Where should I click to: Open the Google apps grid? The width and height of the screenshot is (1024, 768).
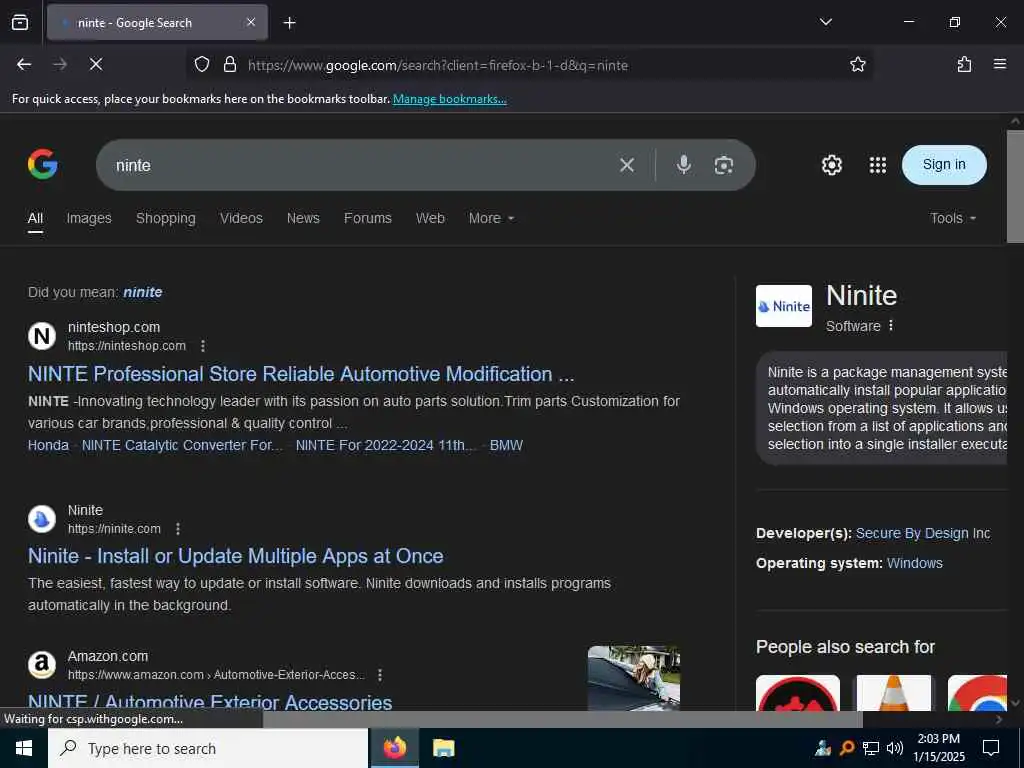click(878, 165)
